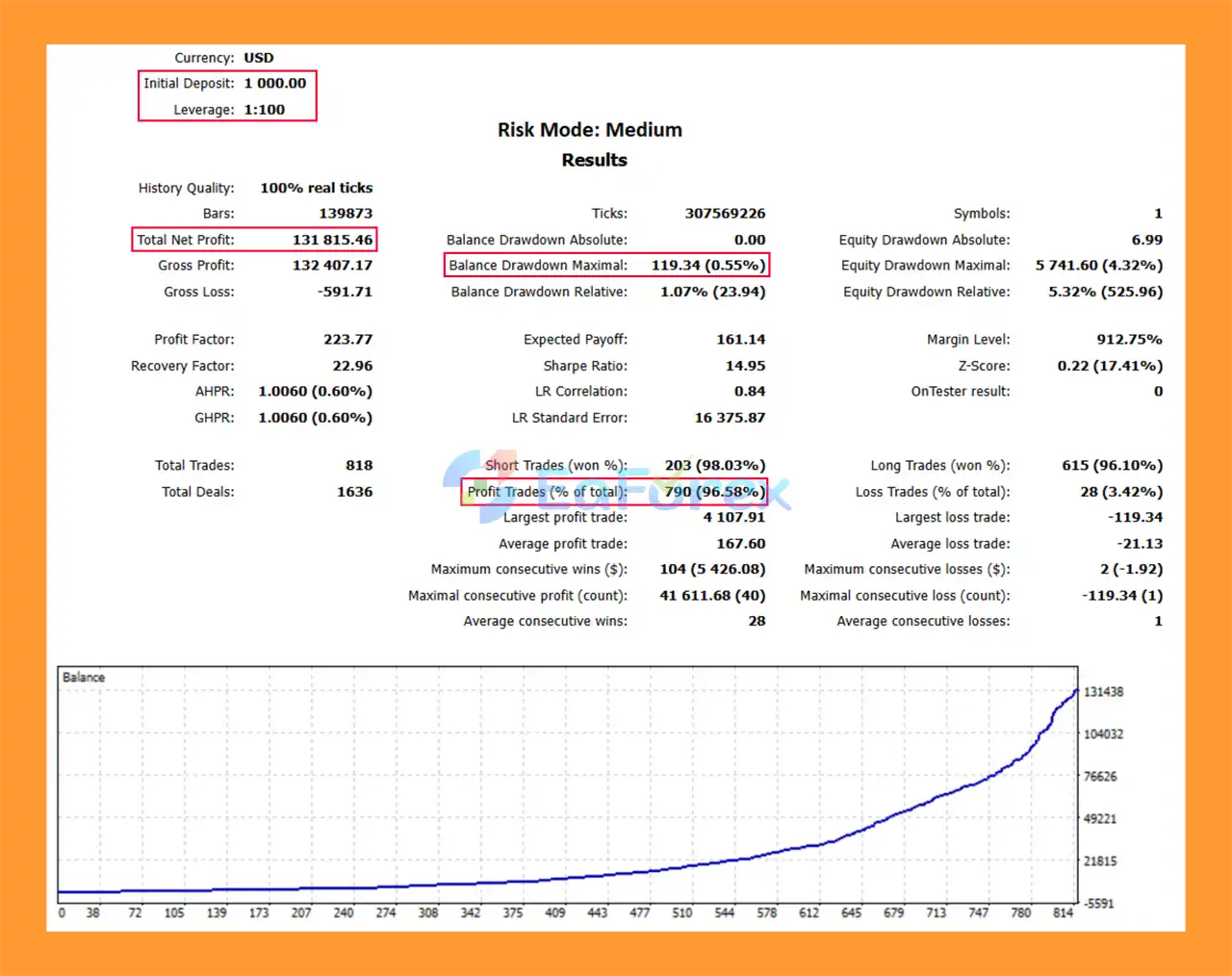Select the Sharpe Ratio value 14.95

745,366
